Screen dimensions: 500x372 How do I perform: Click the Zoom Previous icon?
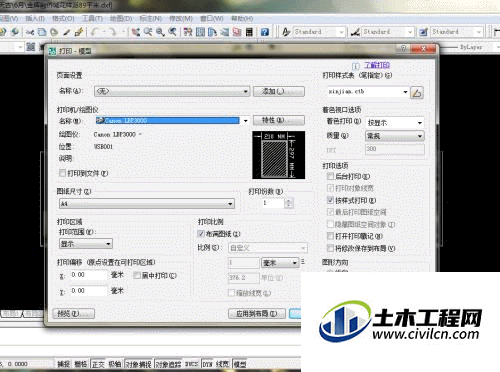(172, 32)
